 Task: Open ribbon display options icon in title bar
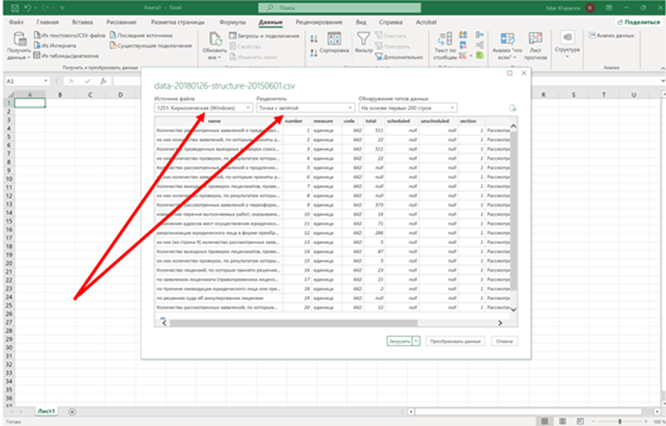coord(610,8)
